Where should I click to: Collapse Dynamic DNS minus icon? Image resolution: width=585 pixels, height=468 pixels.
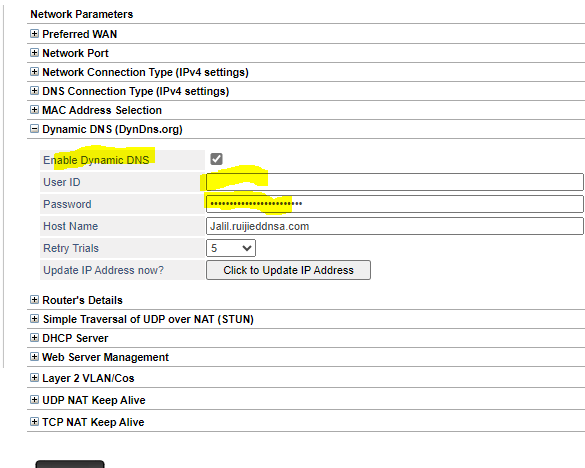click(34, 129)
